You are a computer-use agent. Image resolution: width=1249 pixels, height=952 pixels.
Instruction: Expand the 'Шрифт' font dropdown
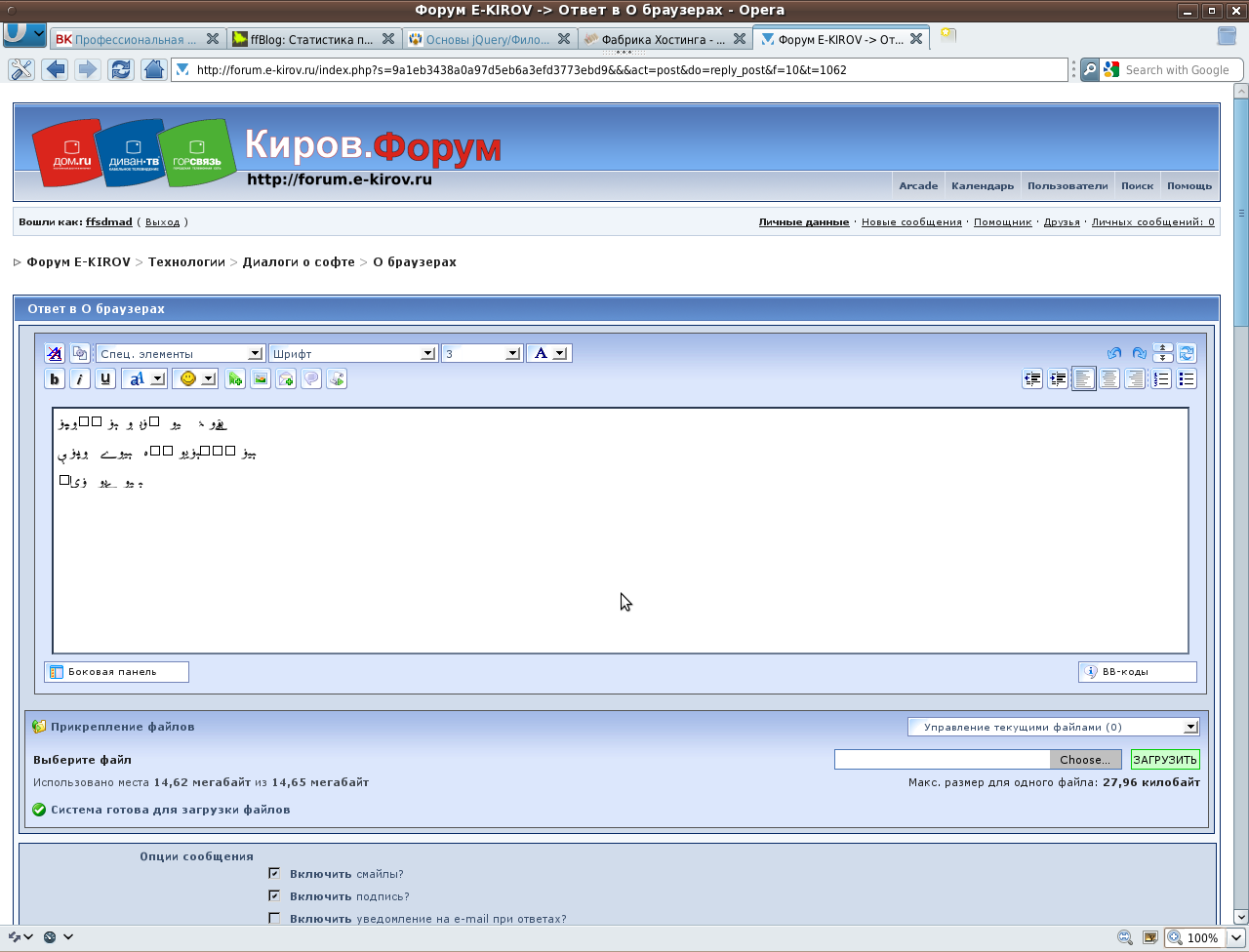tap(352, 353)
